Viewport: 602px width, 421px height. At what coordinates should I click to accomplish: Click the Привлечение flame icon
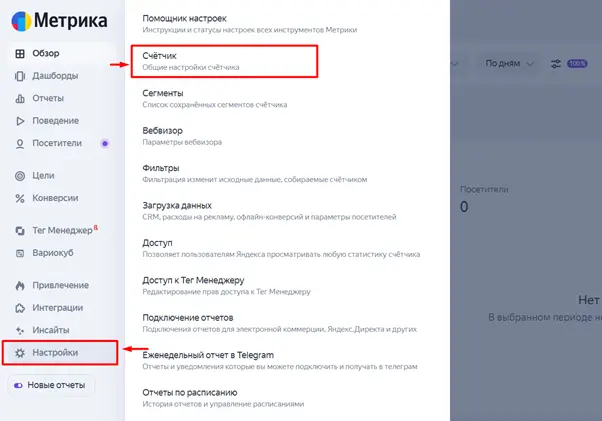(20, 285)
